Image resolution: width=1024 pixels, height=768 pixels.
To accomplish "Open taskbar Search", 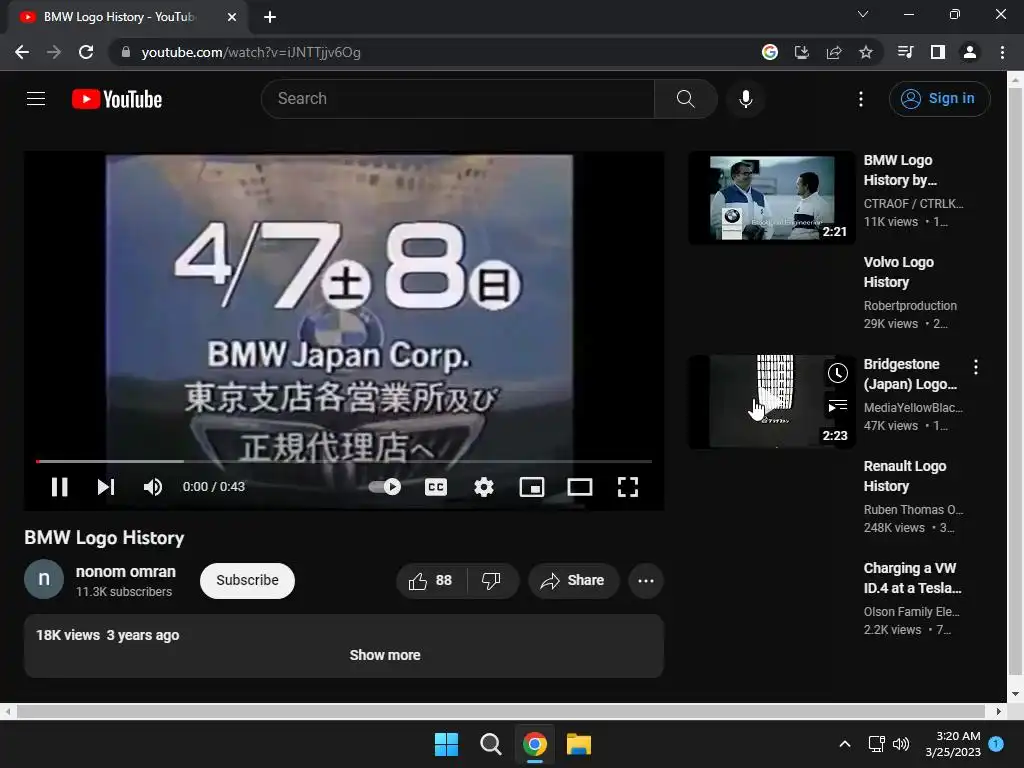I will point(490,744).
